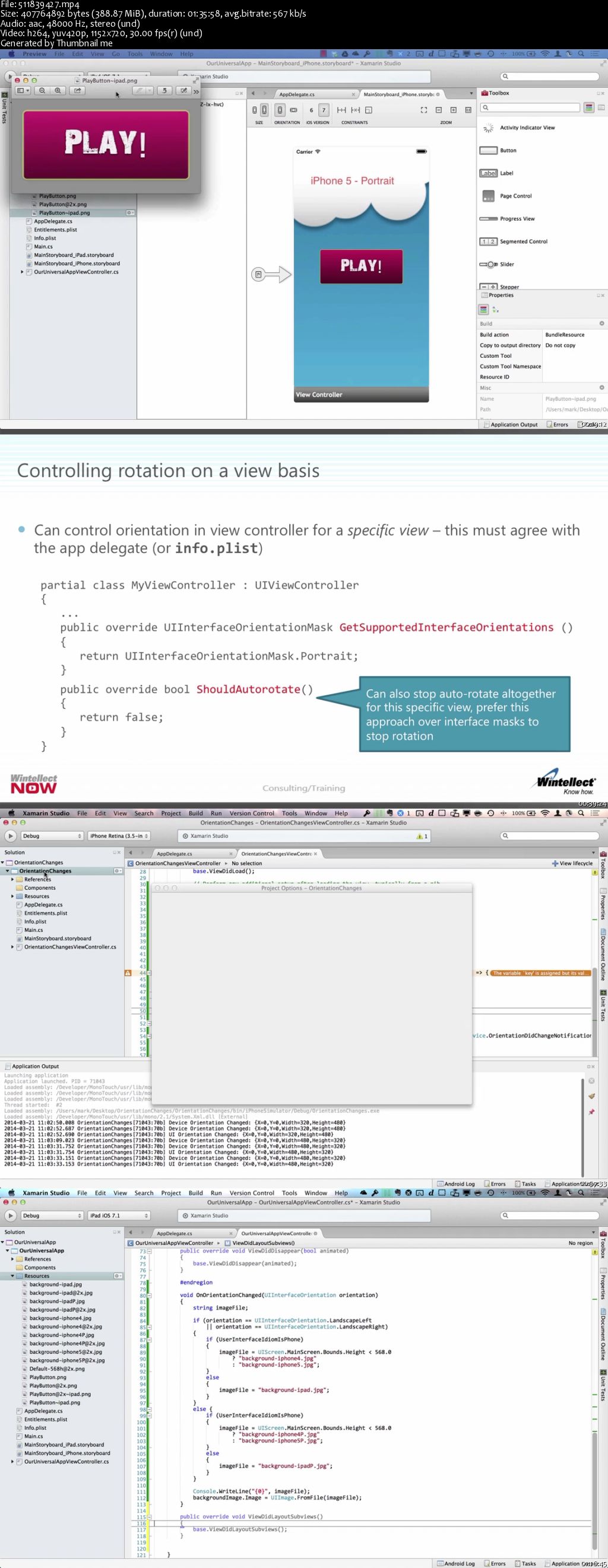Zoom out in the PlayButton~ipad.png Preview window
608x1568 pixels.
tap(43, 90)
